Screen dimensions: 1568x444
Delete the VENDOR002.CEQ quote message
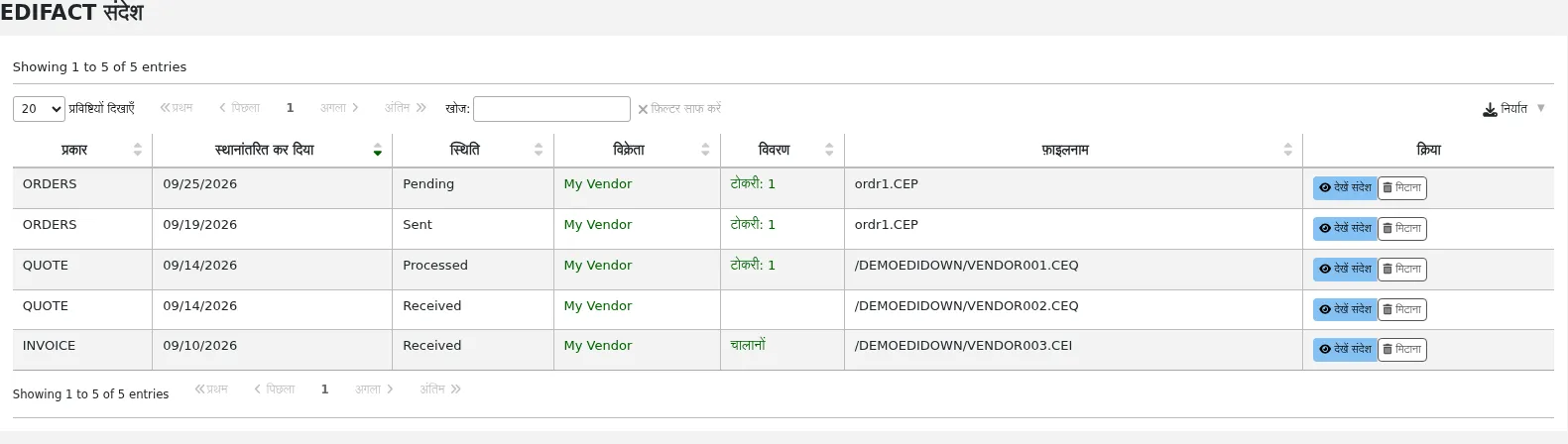point(1401,310)
